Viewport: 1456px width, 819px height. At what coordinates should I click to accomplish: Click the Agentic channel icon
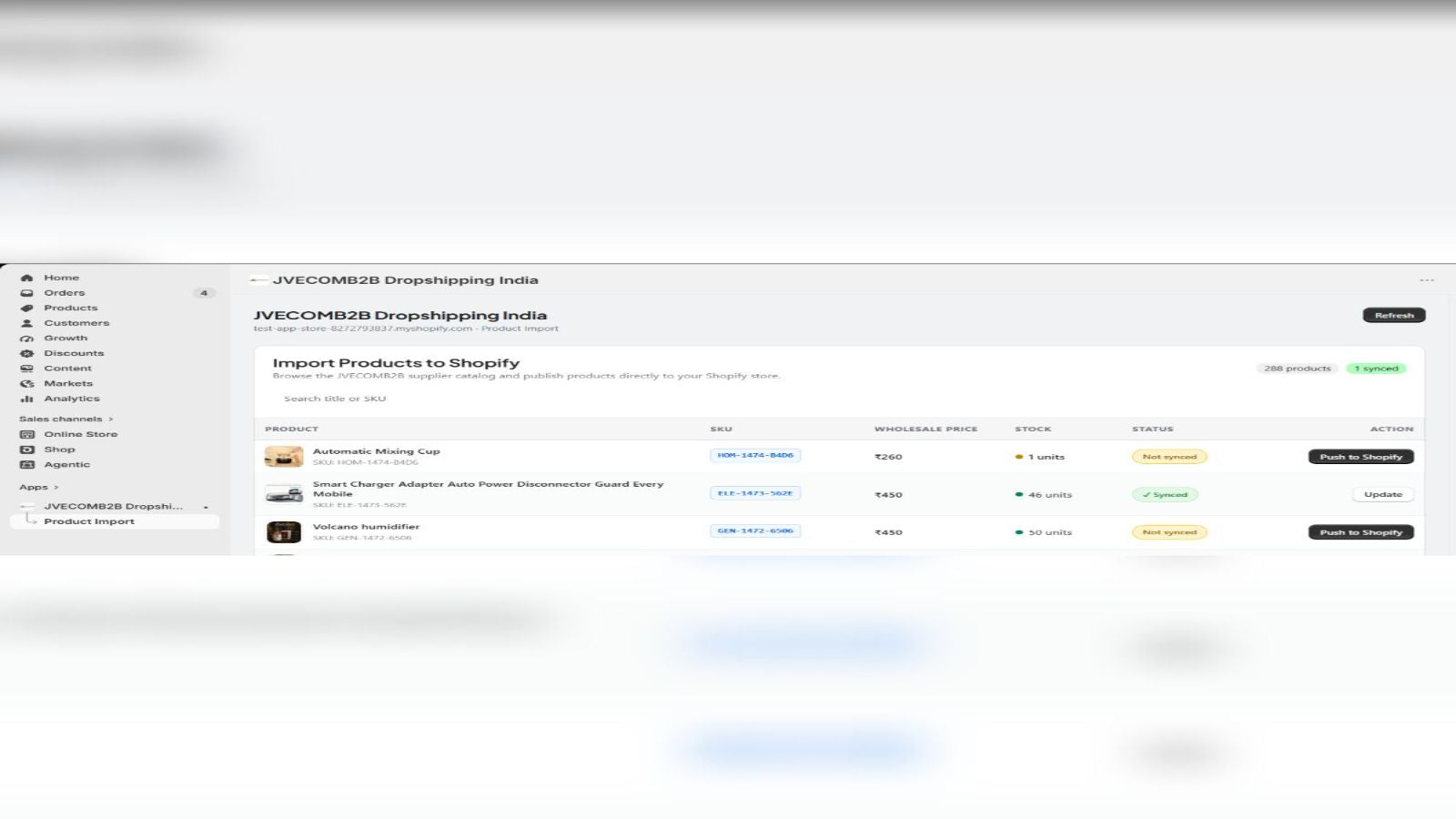point(26,464)
